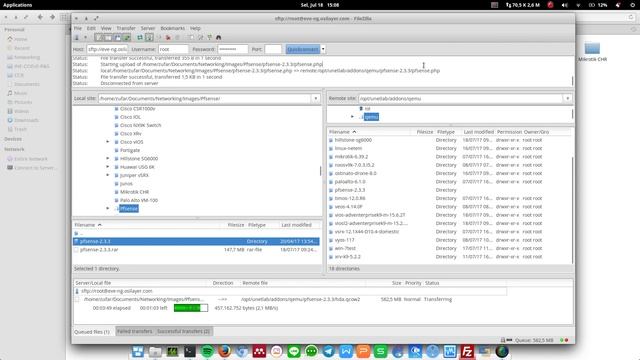Image resolution: width=640 pixels, height=360 pixels.
Task: Click the Username input field
Action: pos(173,49)
